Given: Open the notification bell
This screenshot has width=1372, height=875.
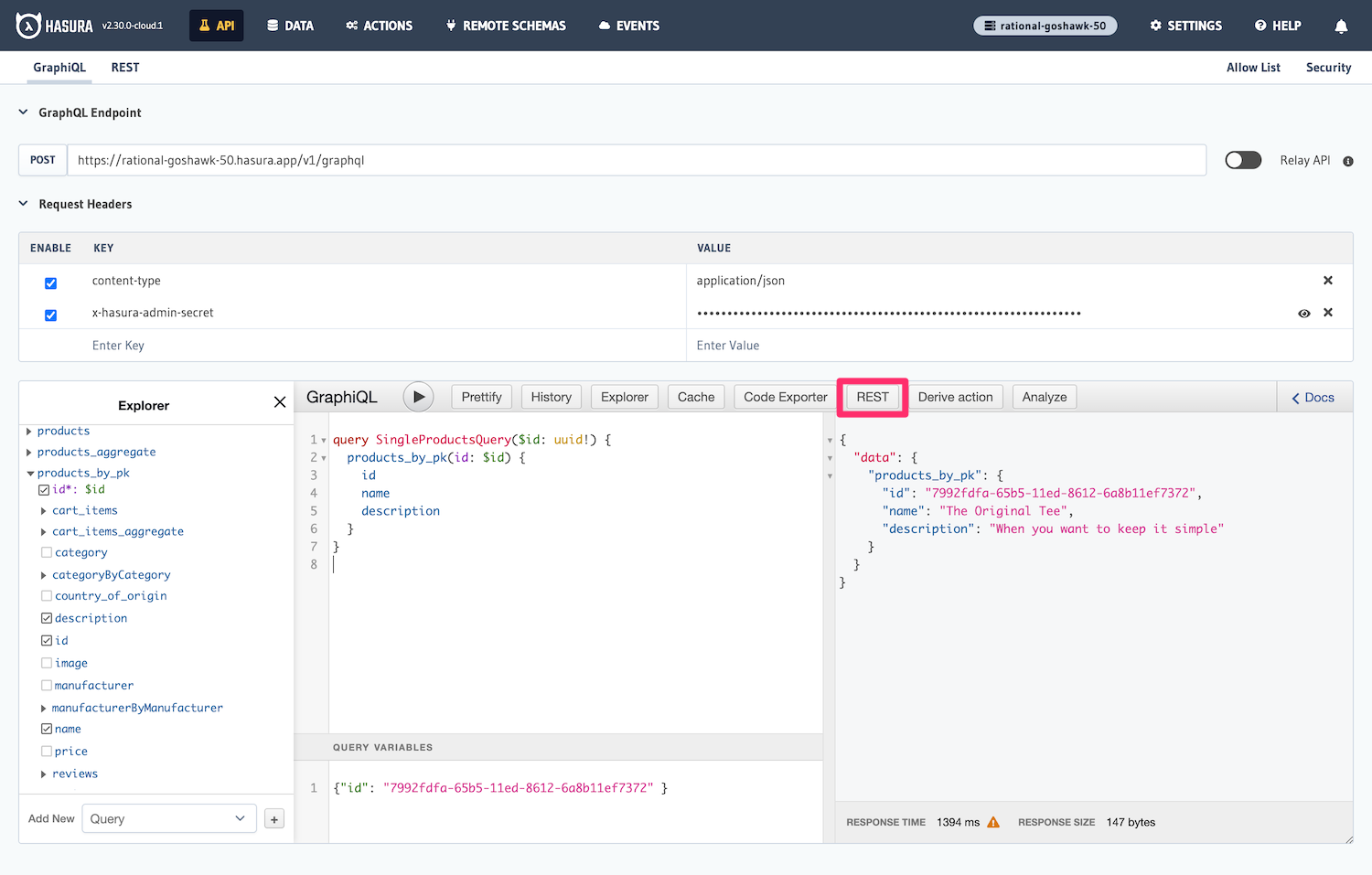Looking at the screenshot, I should (1341, 26).
